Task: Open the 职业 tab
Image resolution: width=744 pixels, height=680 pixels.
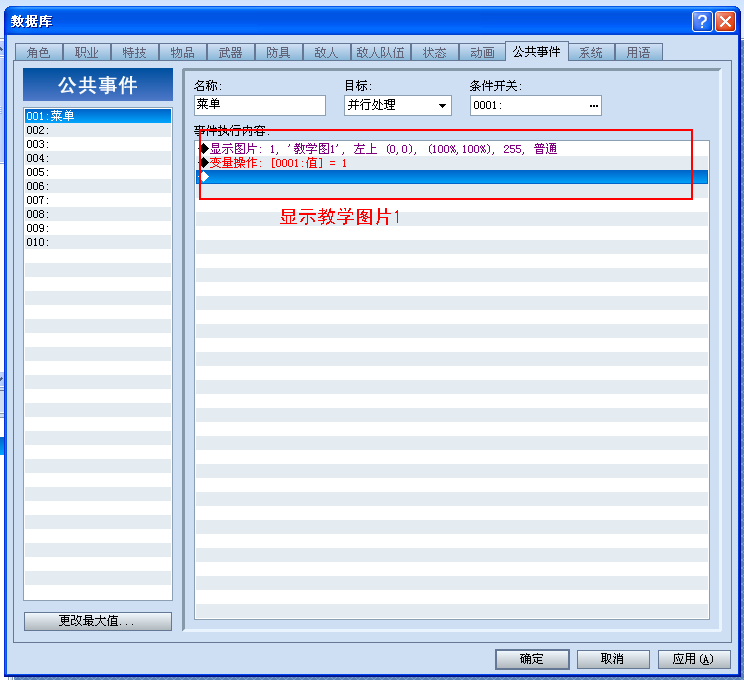Action: click(x=87, y=52)
